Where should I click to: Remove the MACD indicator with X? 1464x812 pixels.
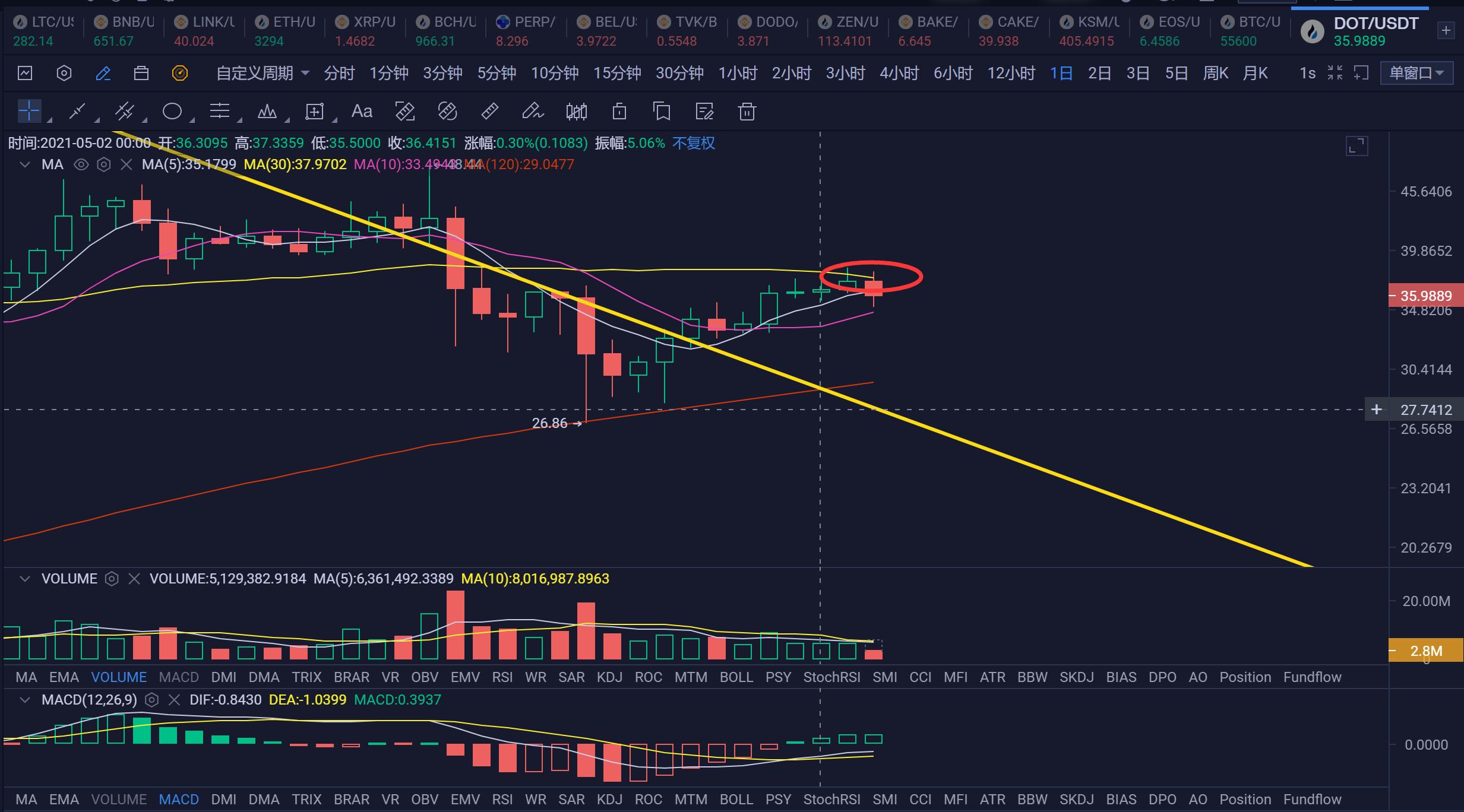(x=174, y=700)
